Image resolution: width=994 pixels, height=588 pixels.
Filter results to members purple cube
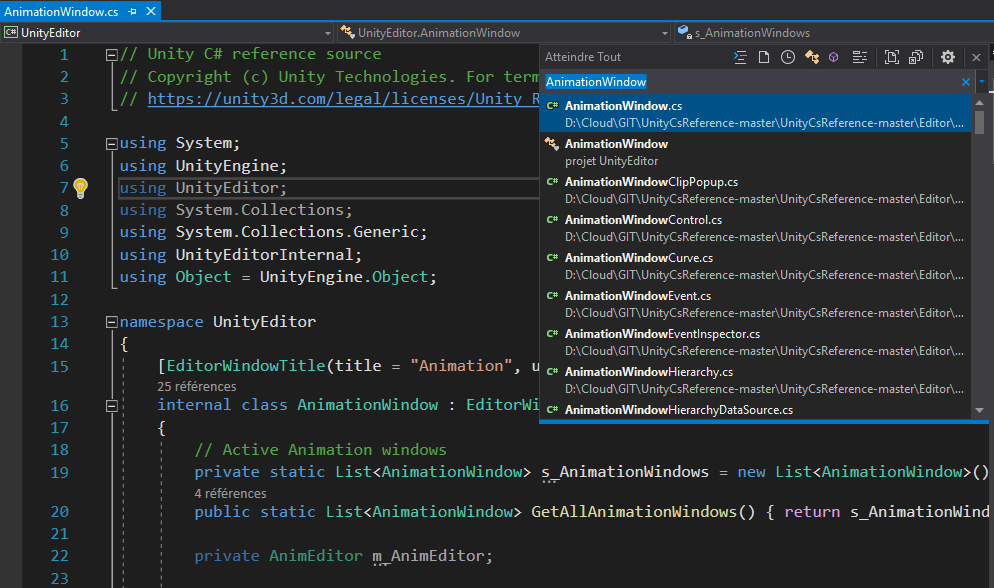(834, 57)
